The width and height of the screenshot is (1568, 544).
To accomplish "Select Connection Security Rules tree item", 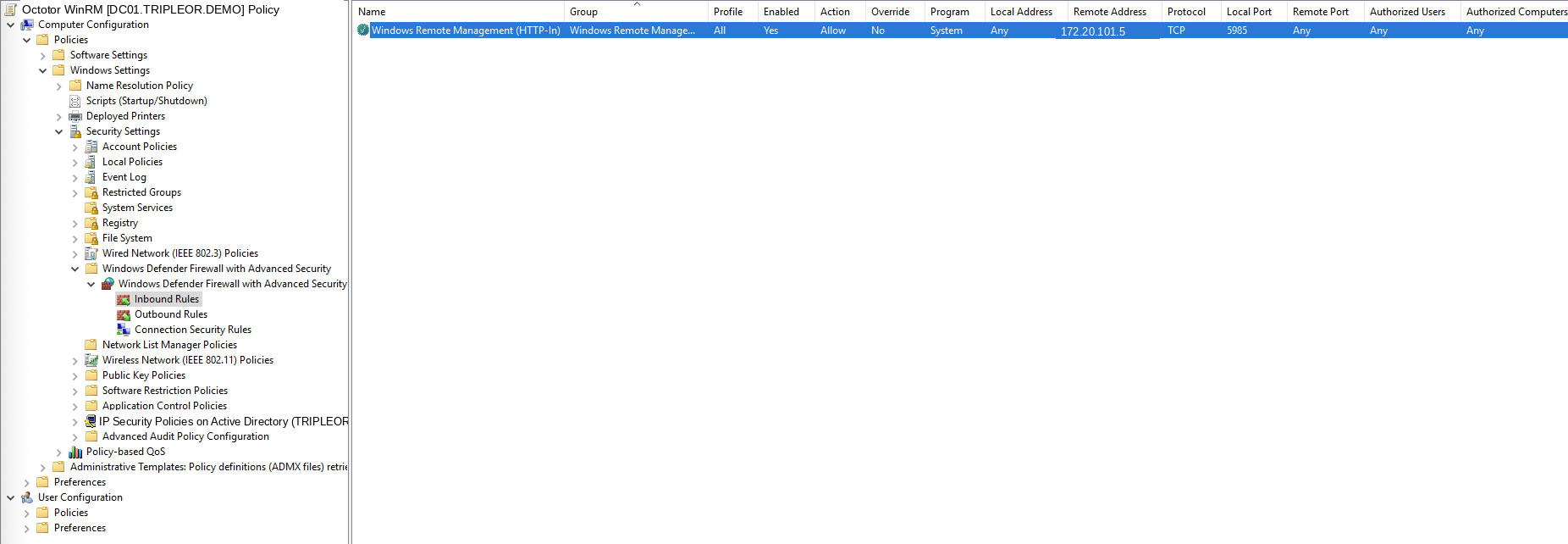I will coord(193,330).
